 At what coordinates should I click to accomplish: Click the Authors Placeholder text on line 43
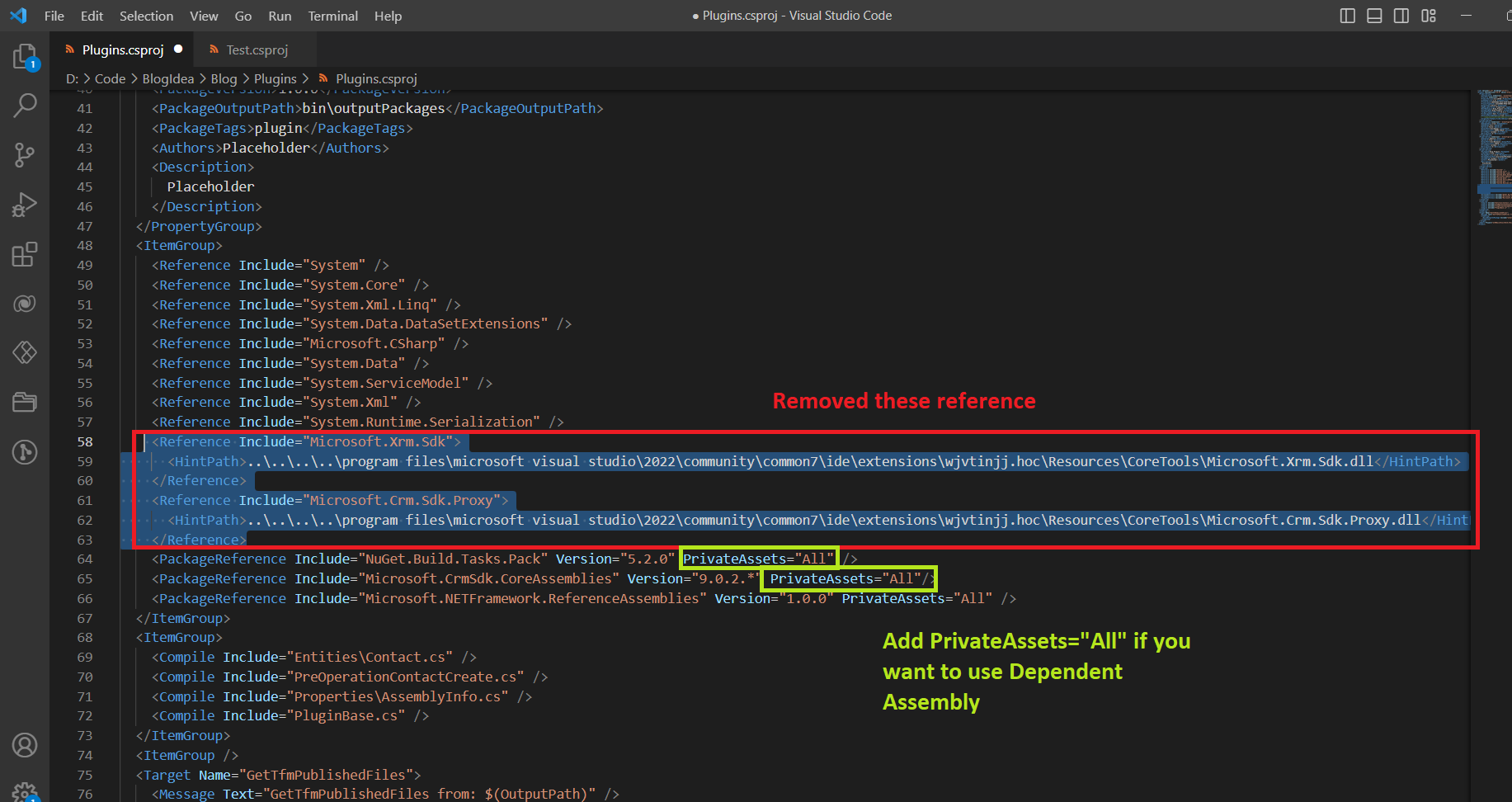coord(270,148)
